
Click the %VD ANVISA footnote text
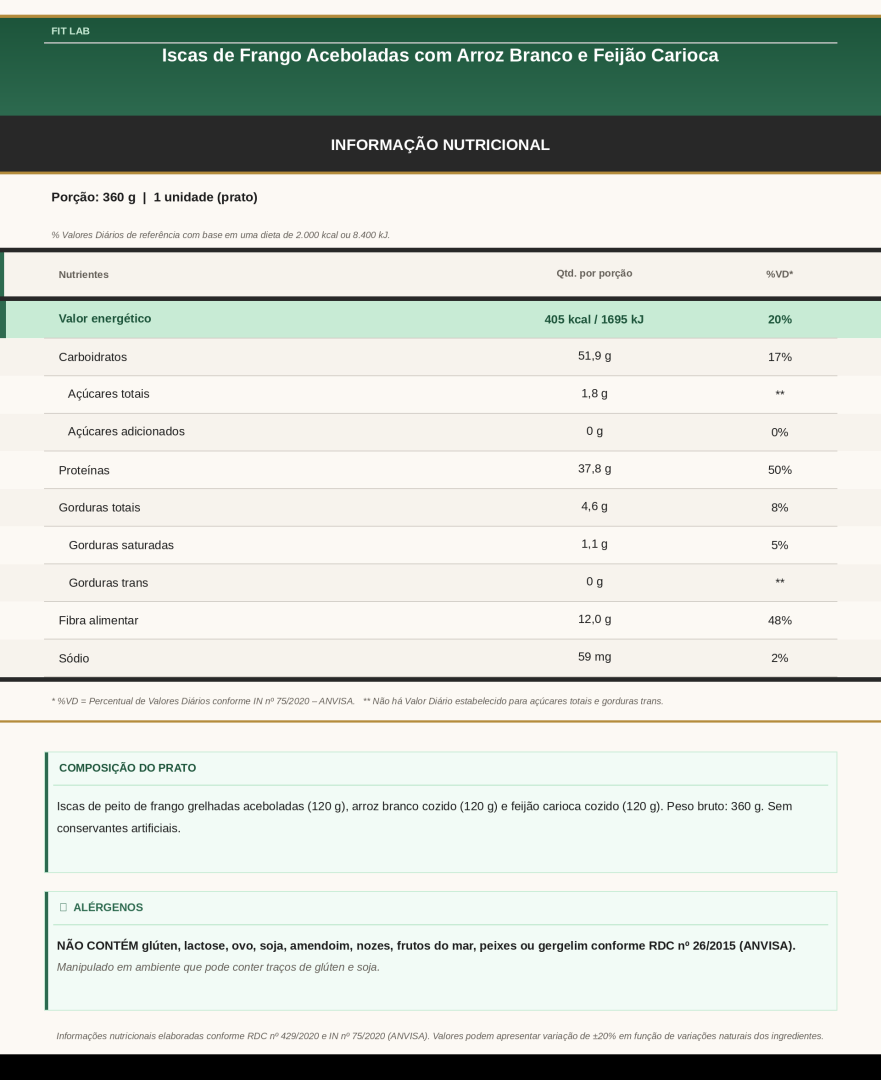pos(203,701)
